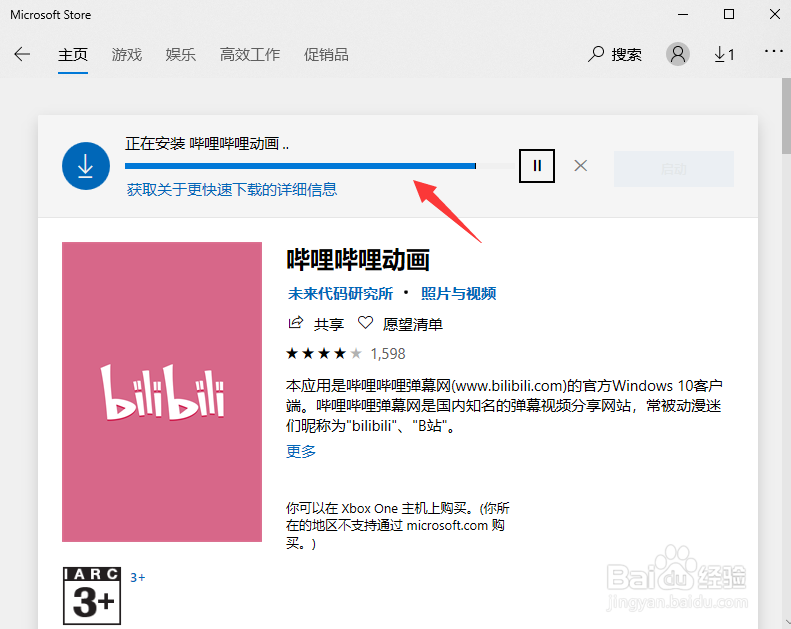Click the bilibili app poster image
The image size is (791, 629).
pyautogui.click(x=162, y=392)
